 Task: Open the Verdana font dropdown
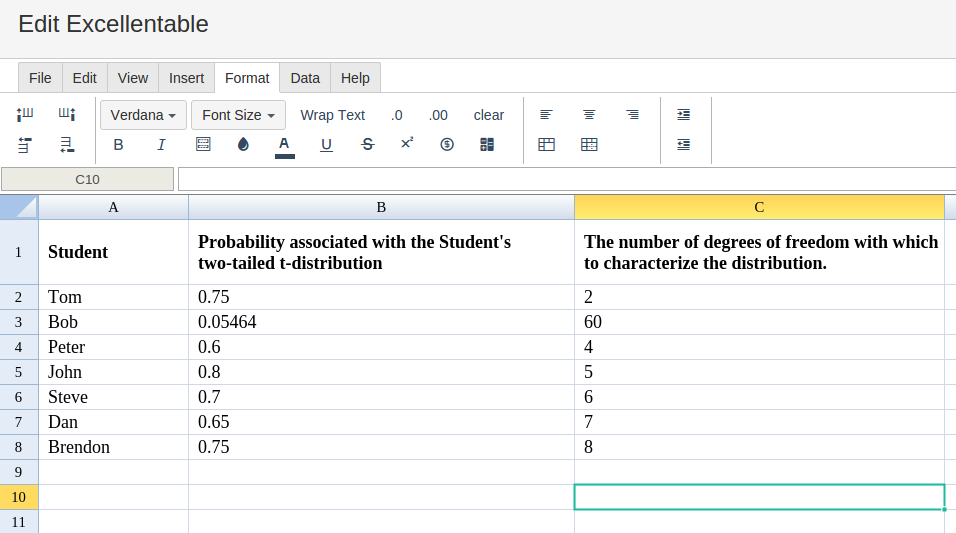pyautogui.click(x=143, y=115)
